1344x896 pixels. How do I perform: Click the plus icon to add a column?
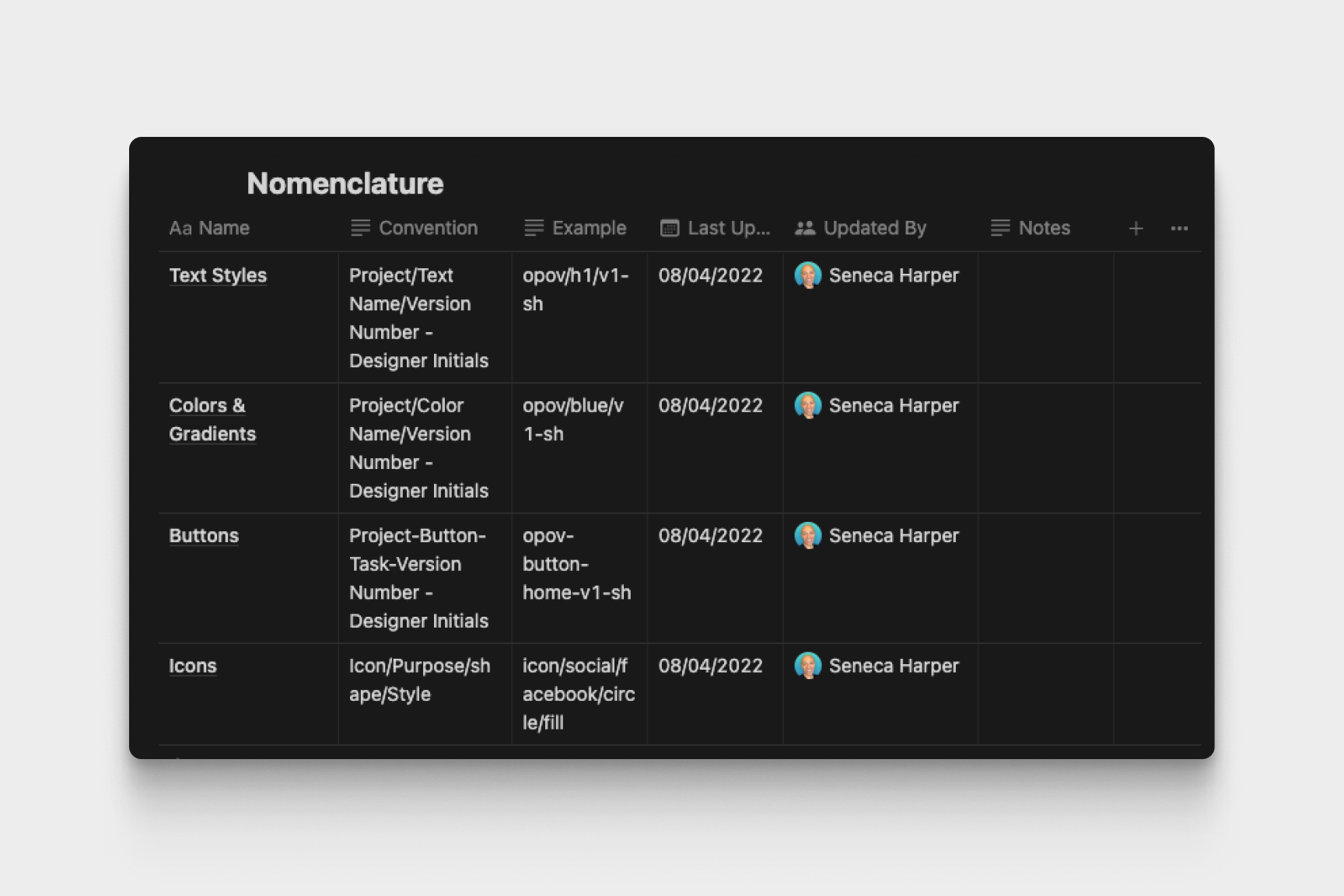[1136, 229]
